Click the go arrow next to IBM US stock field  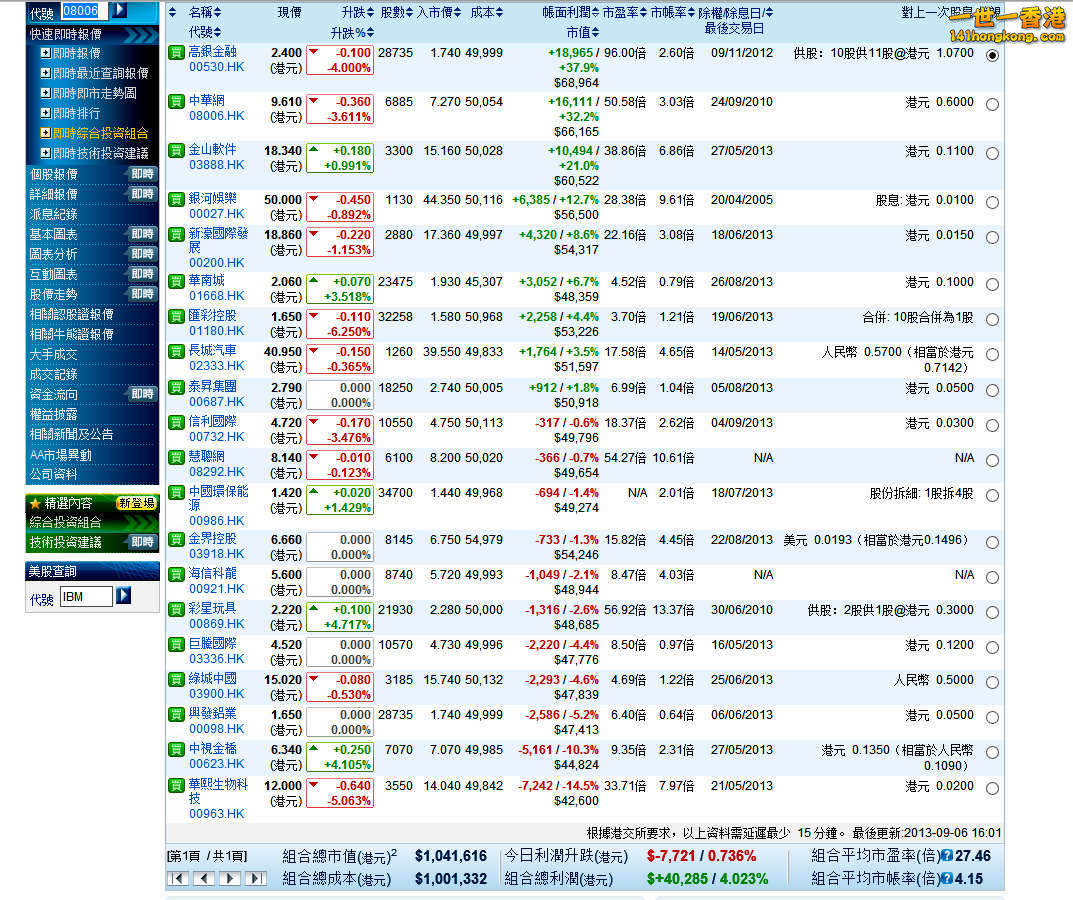(x=123, y=595)
